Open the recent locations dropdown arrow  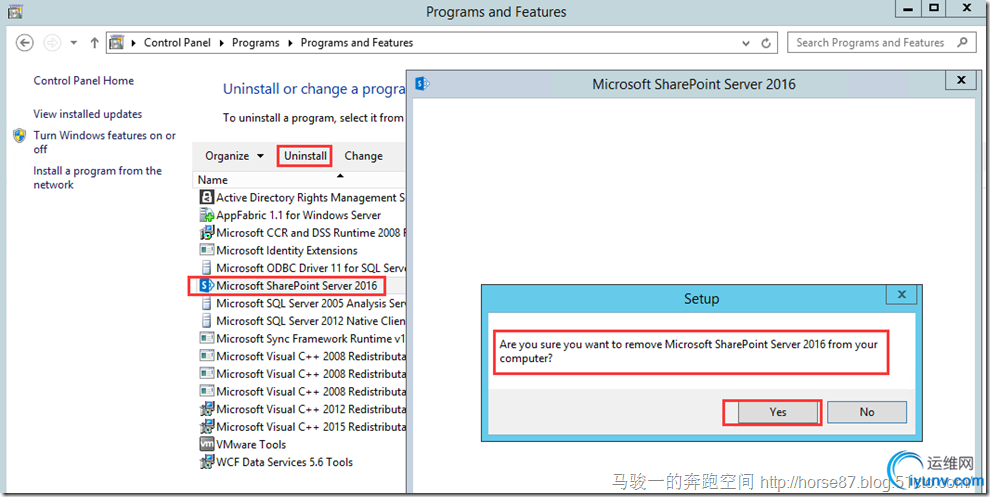click(x=74, y=43)
